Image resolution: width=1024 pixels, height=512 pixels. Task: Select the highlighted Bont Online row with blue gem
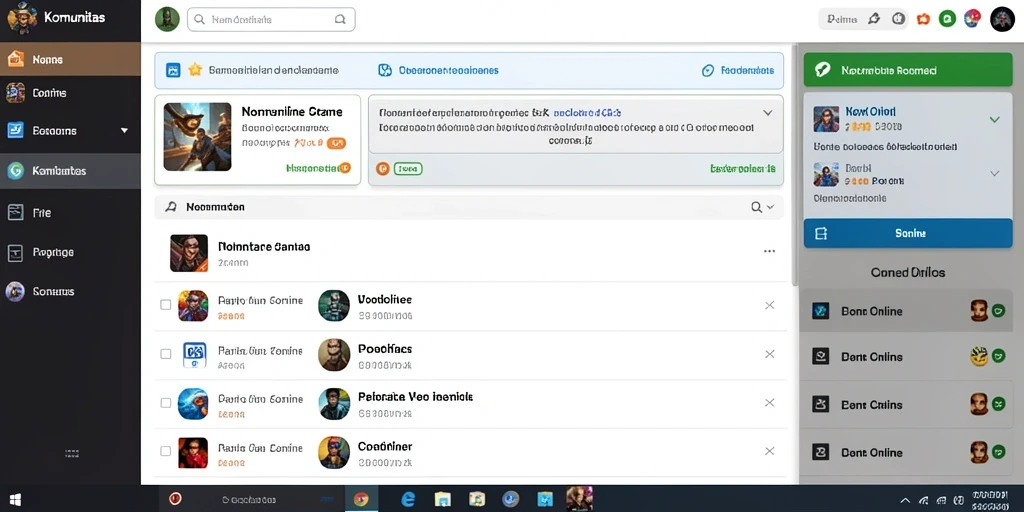pyautogui.click(x=908, y=311)
